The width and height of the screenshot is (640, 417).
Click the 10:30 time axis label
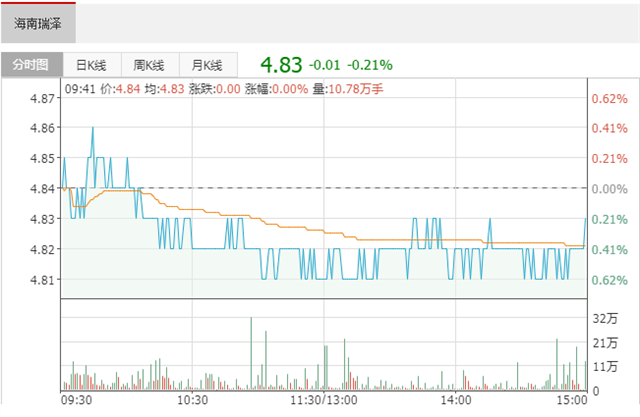click(192, 400)
